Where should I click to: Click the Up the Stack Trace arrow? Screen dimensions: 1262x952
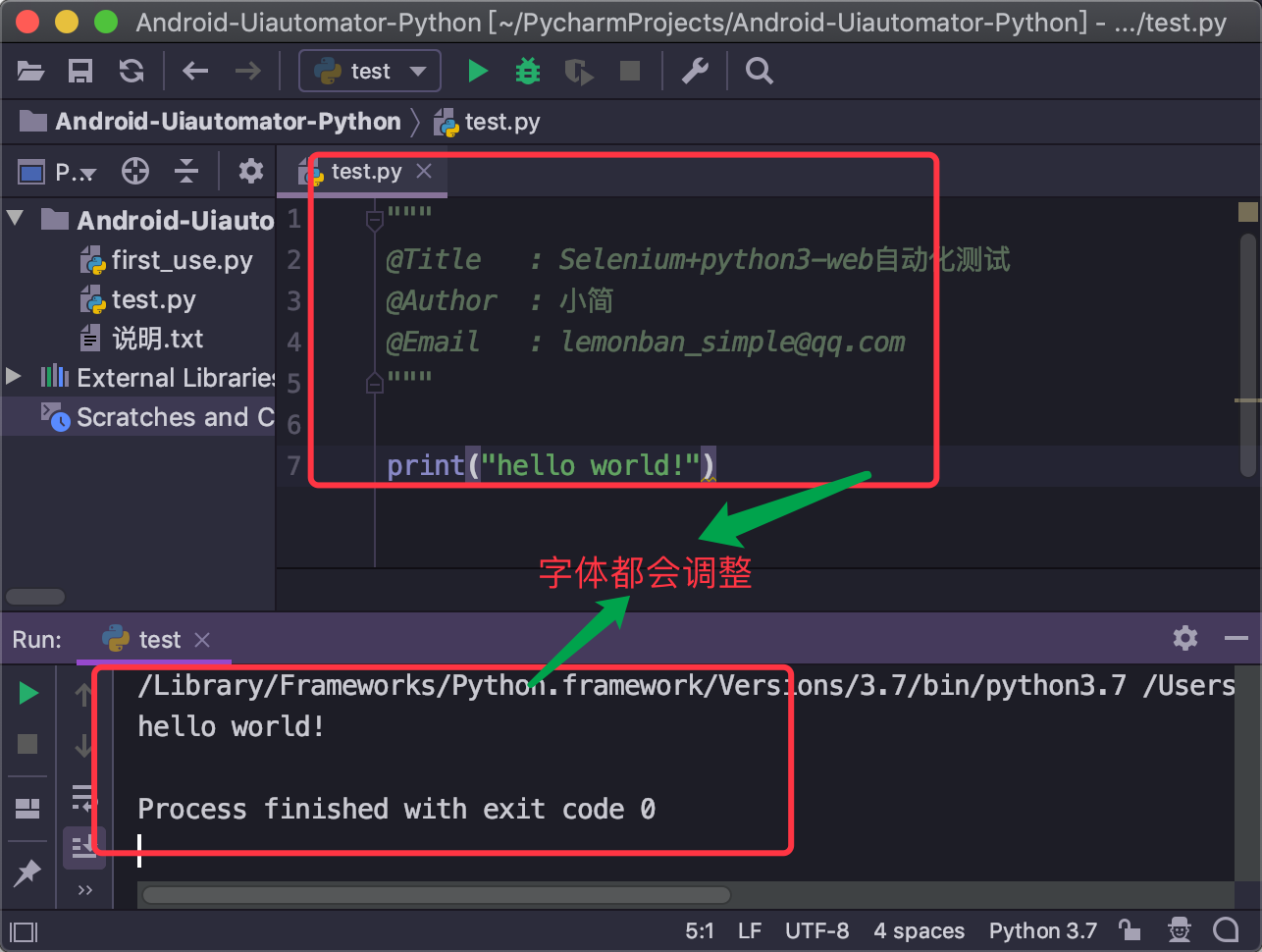(x=83, y=695)
